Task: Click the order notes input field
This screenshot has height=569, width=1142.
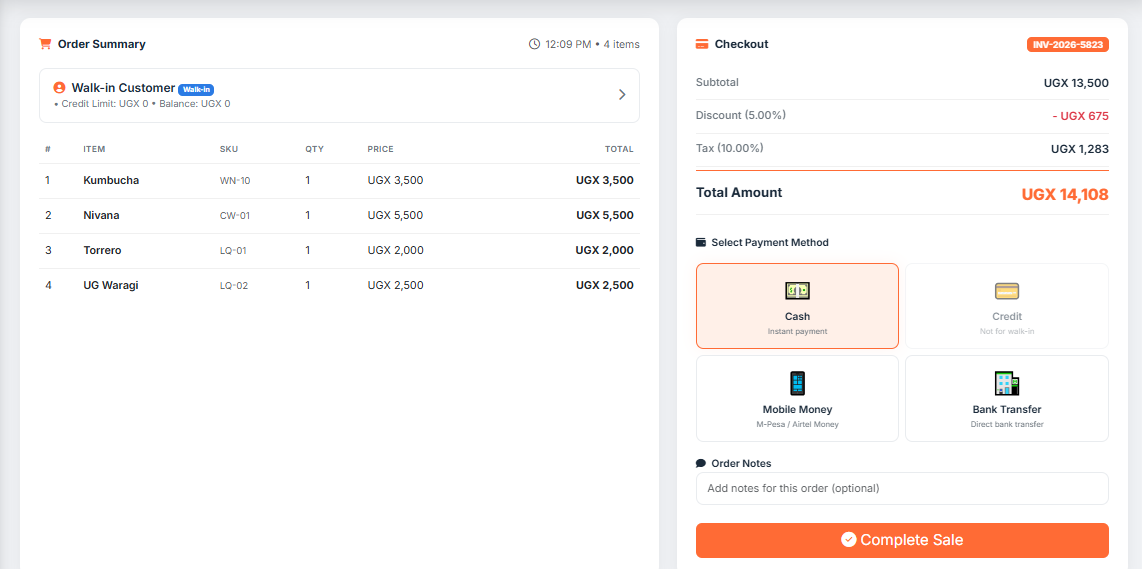Action: 902,488
